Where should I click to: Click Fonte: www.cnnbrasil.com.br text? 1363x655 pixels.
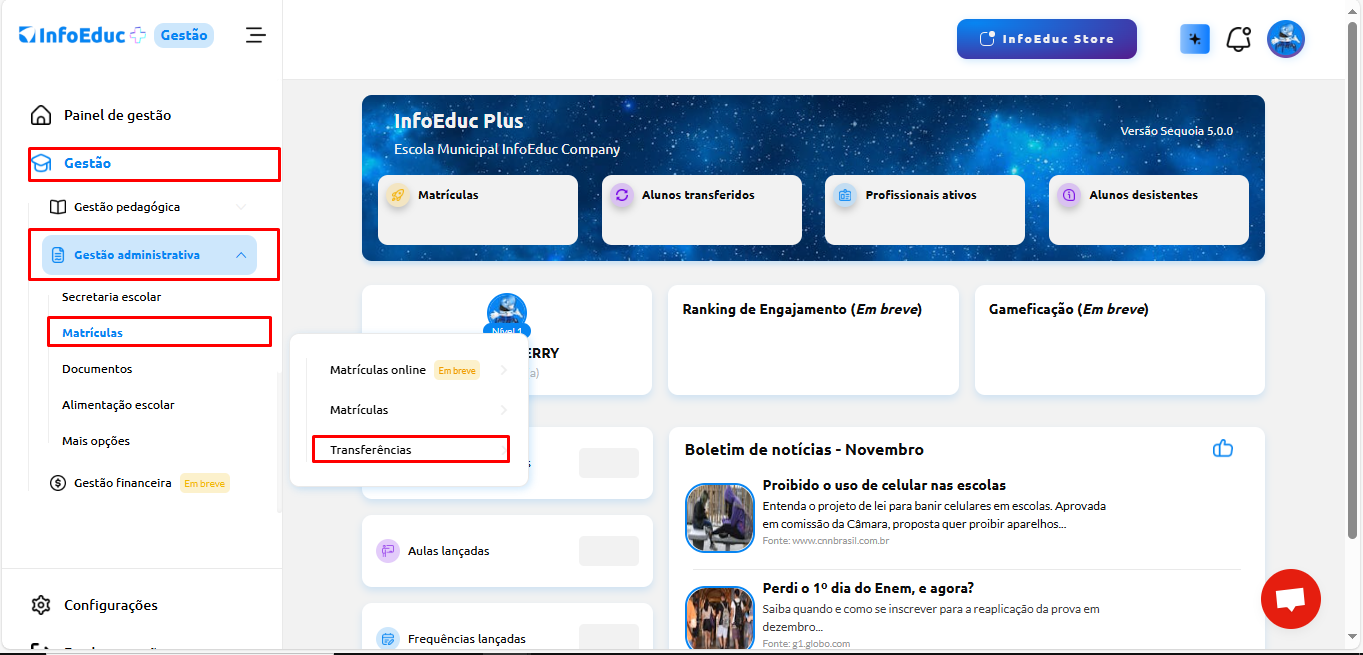click(826, 541)
